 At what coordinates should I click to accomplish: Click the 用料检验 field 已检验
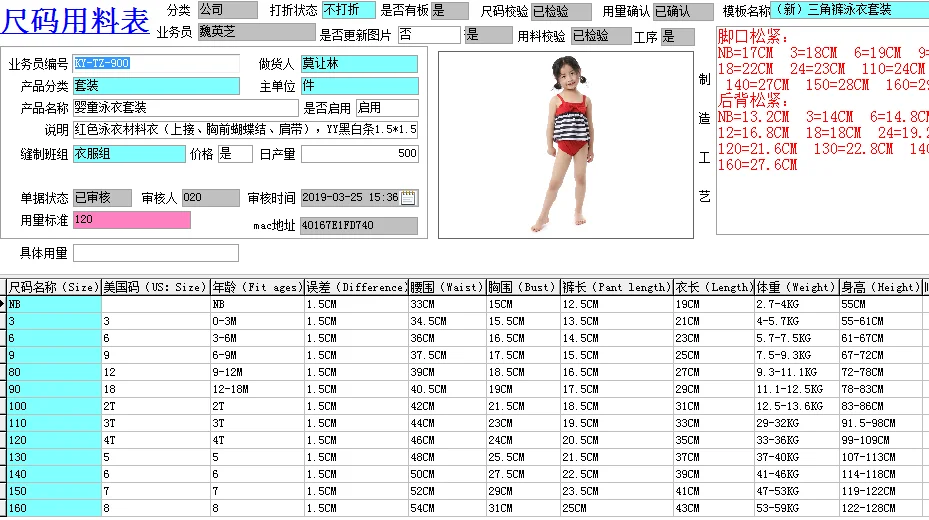click(x=601, y=36)
